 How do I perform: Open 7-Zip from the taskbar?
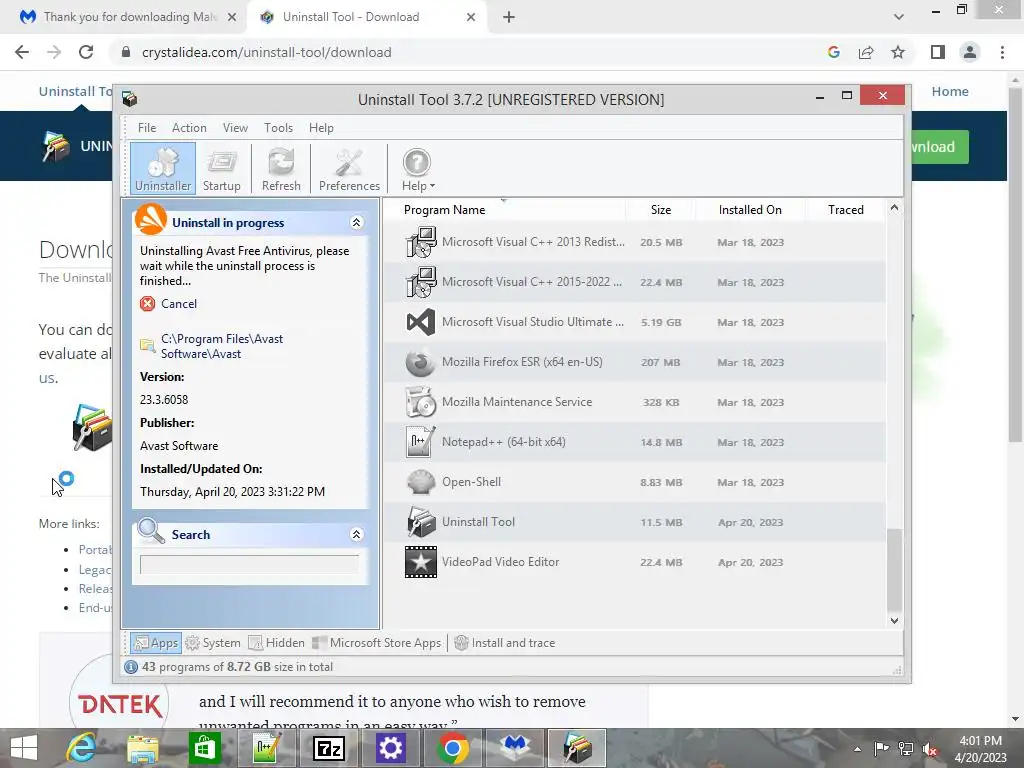pyautogui.click(x=328, y=748)
